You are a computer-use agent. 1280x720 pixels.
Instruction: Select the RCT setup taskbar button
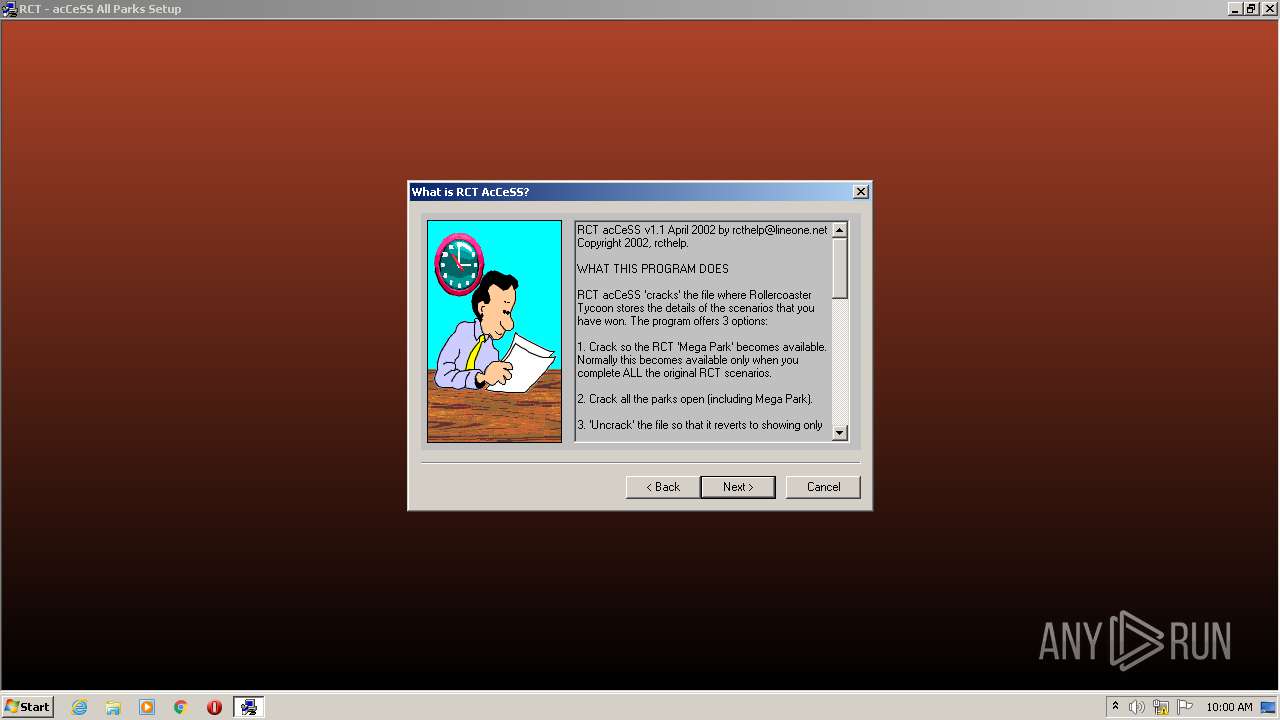coord(249,707)
